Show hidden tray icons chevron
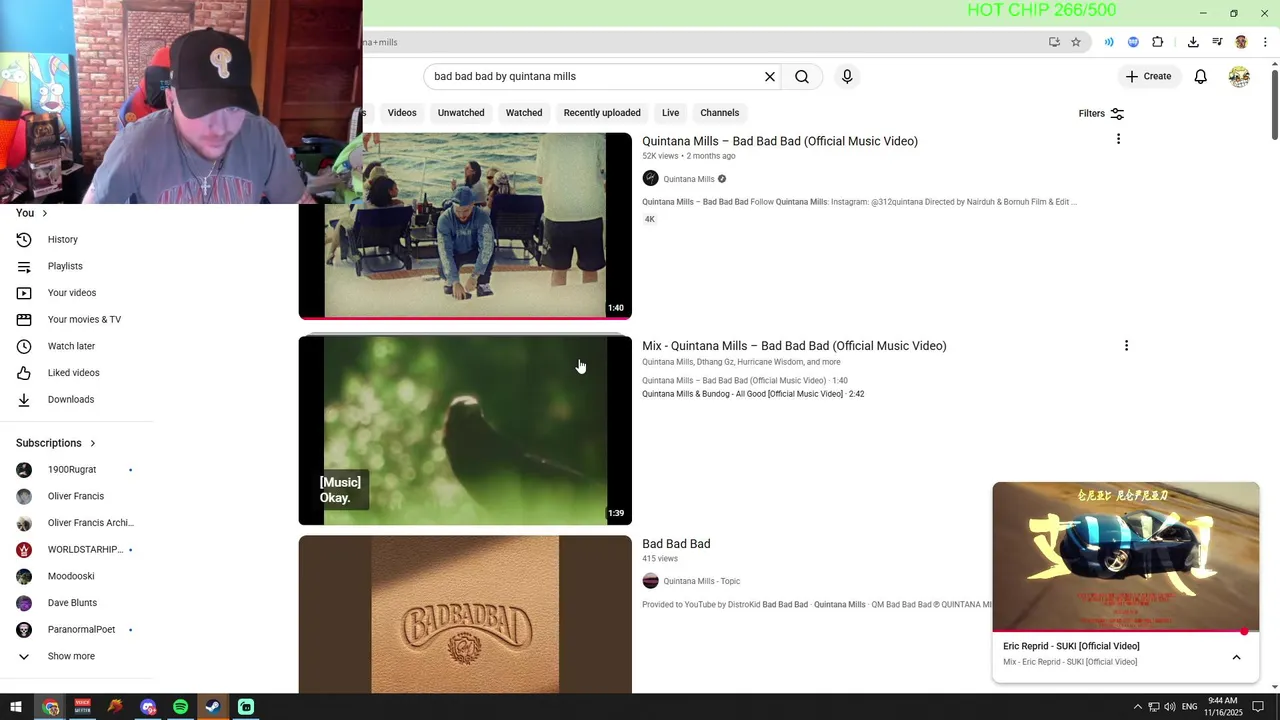Image resolution: width=1280 pixels, height=720 pixels. tap(1137, 707)
